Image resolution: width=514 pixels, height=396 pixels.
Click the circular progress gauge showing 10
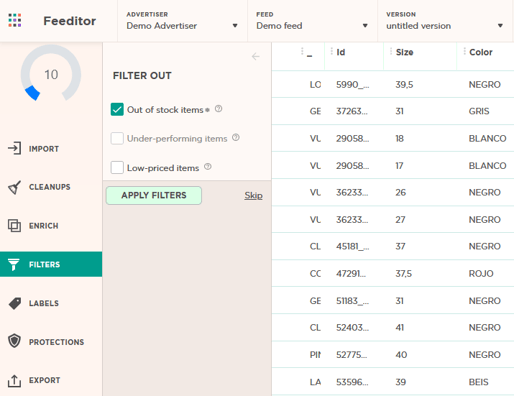tap(51, 74)
